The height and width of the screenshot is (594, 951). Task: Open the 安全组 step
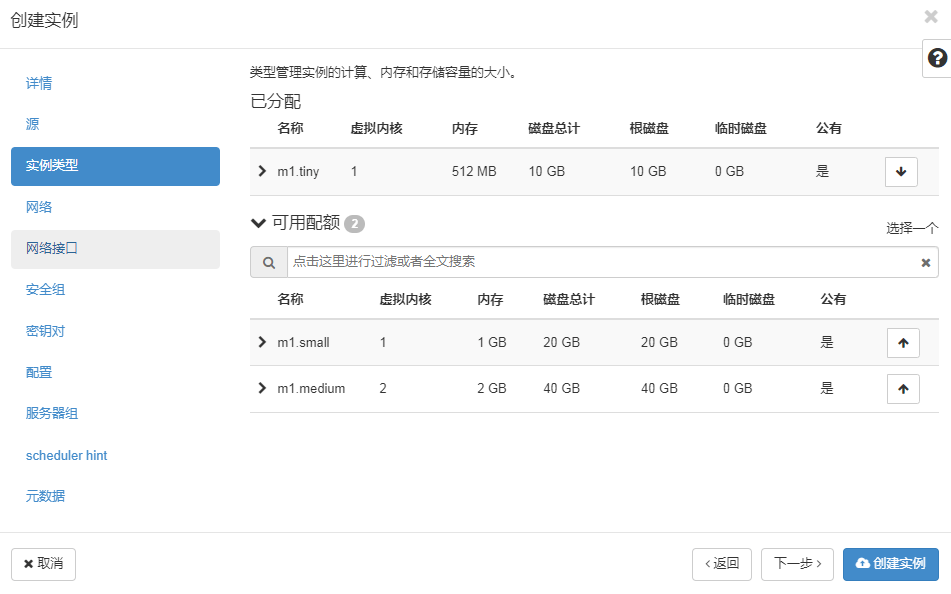point(45,289)
